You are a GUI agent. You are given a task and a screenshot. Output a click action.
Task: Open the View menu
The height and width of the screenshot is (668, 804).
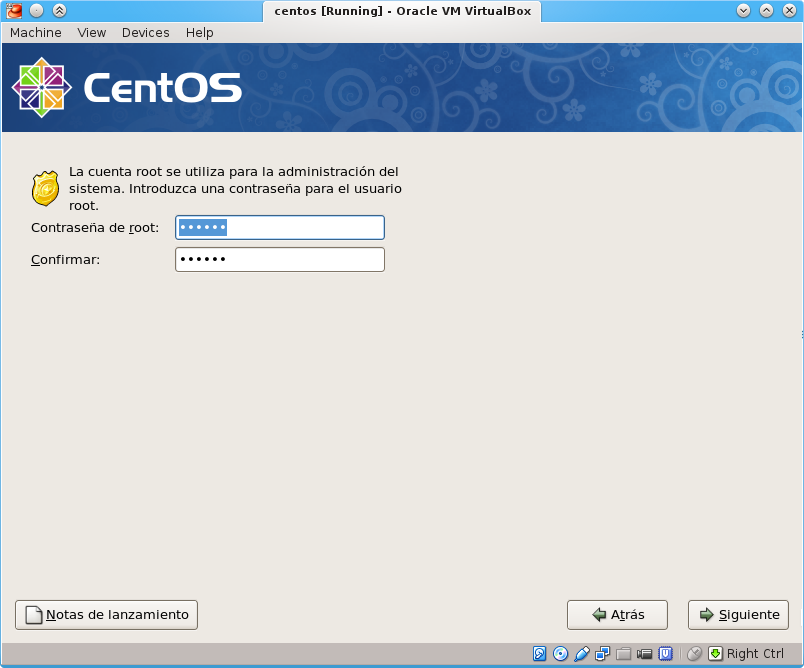92,32
